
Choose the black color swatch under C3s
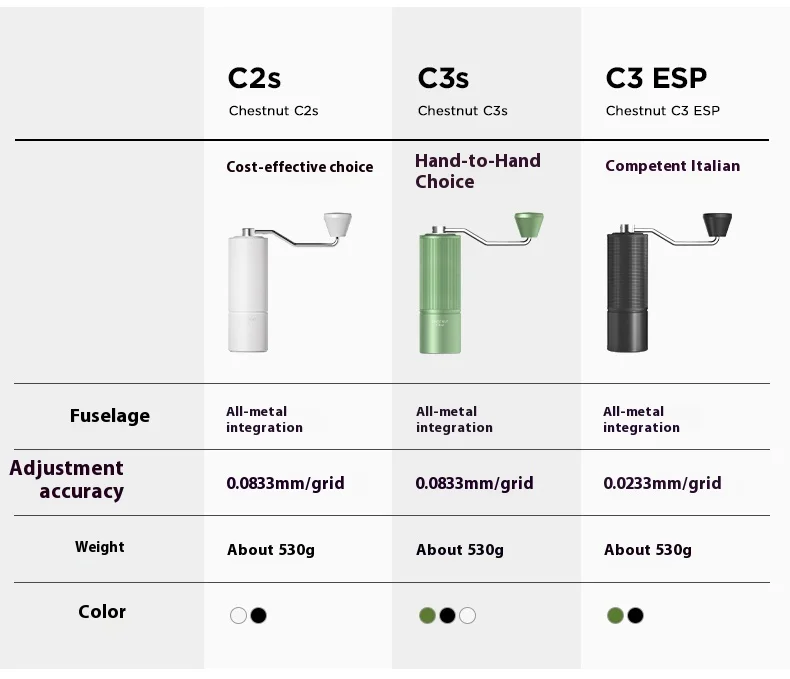[x=447, y=615]
